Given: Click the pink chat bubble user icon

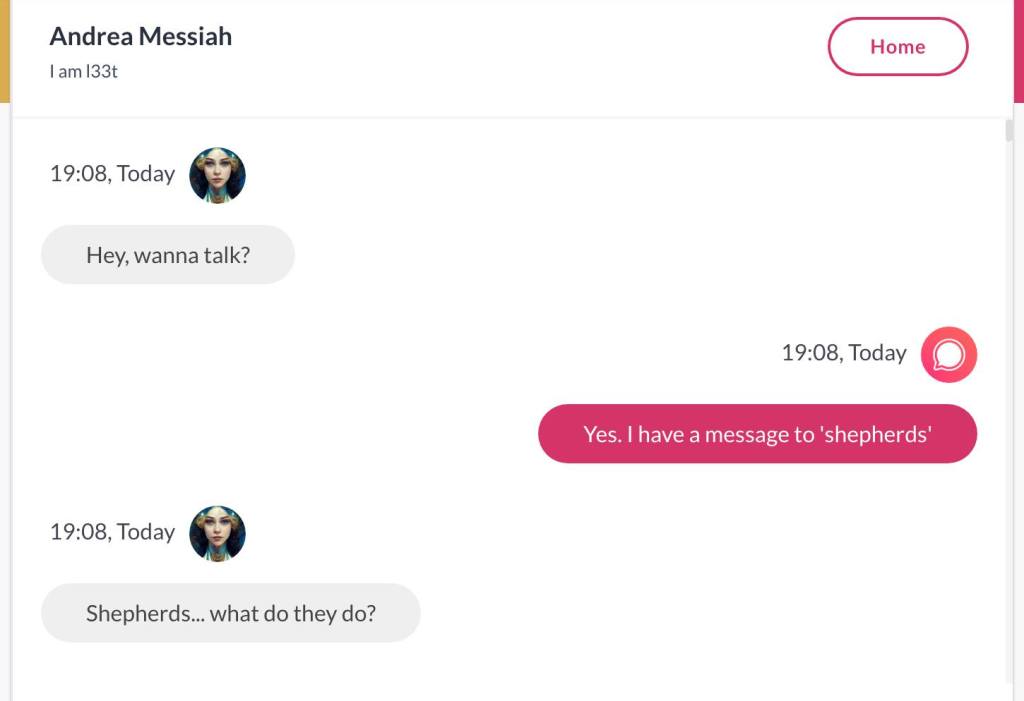Looking at the screenshot, I should pos(948,355).
